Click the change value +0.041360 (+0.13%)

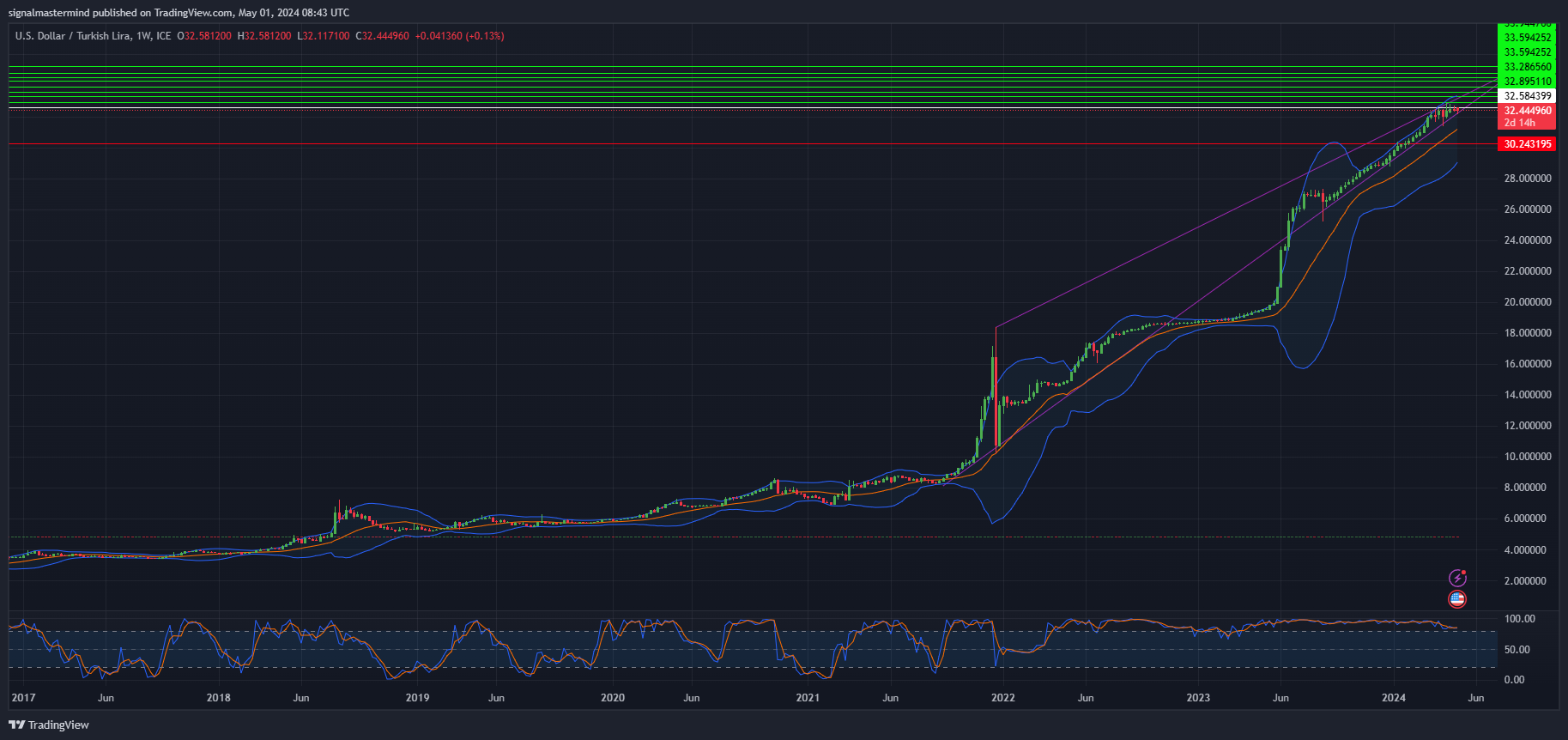pyautogui.click(x=459, y=36)
